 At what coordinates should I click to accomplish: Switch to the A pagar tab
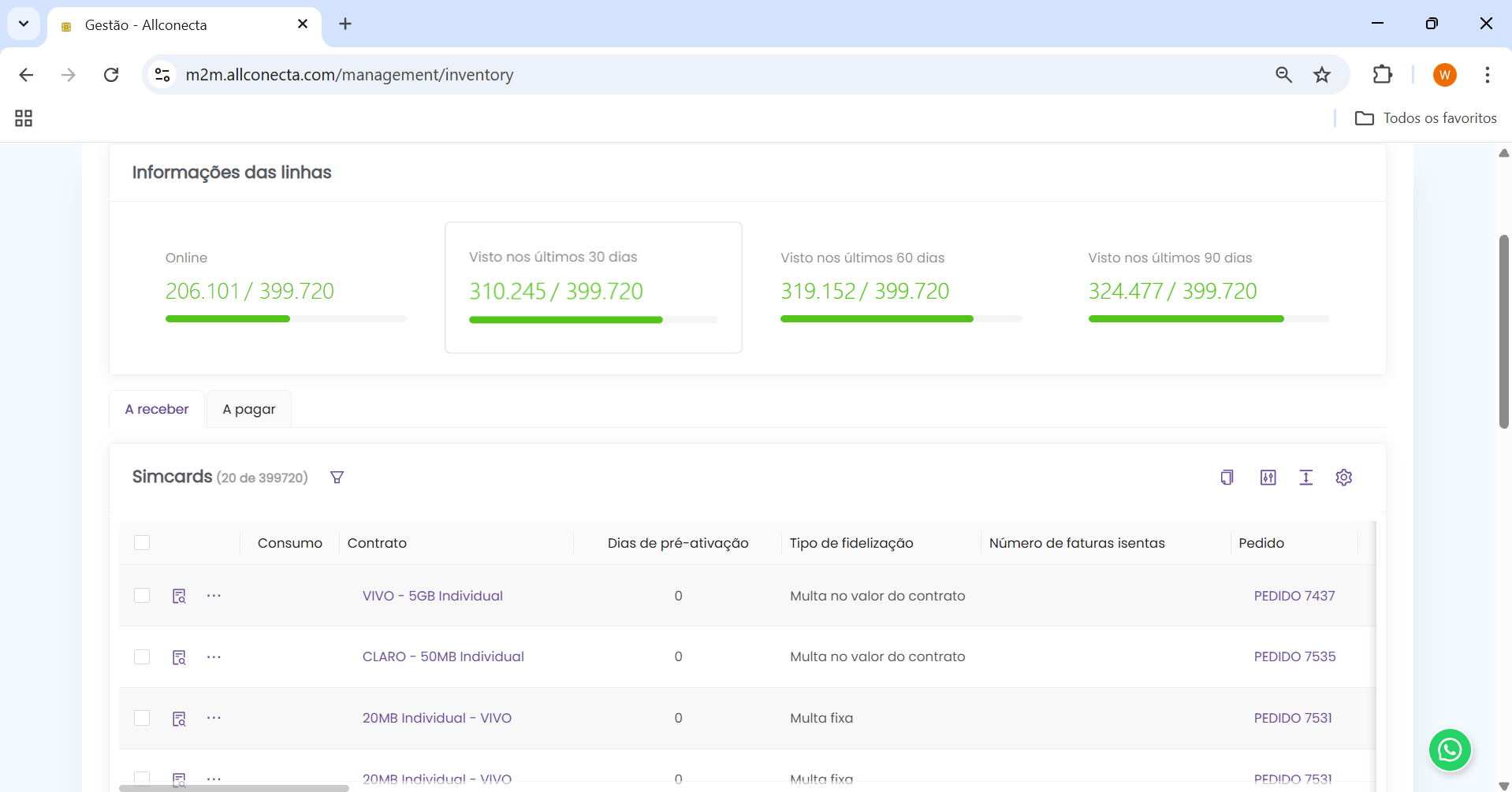pyautogui.click(x=248, y=409)
